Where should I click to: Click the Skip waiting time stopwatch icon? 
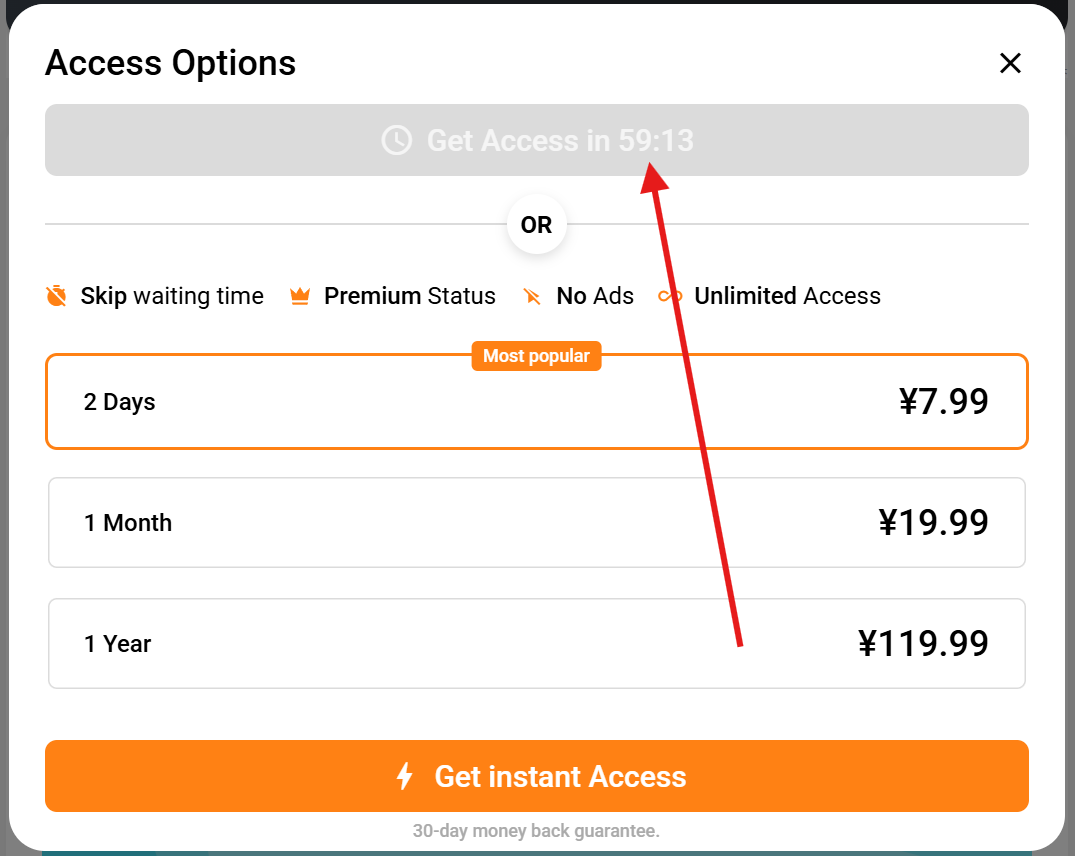57,296
